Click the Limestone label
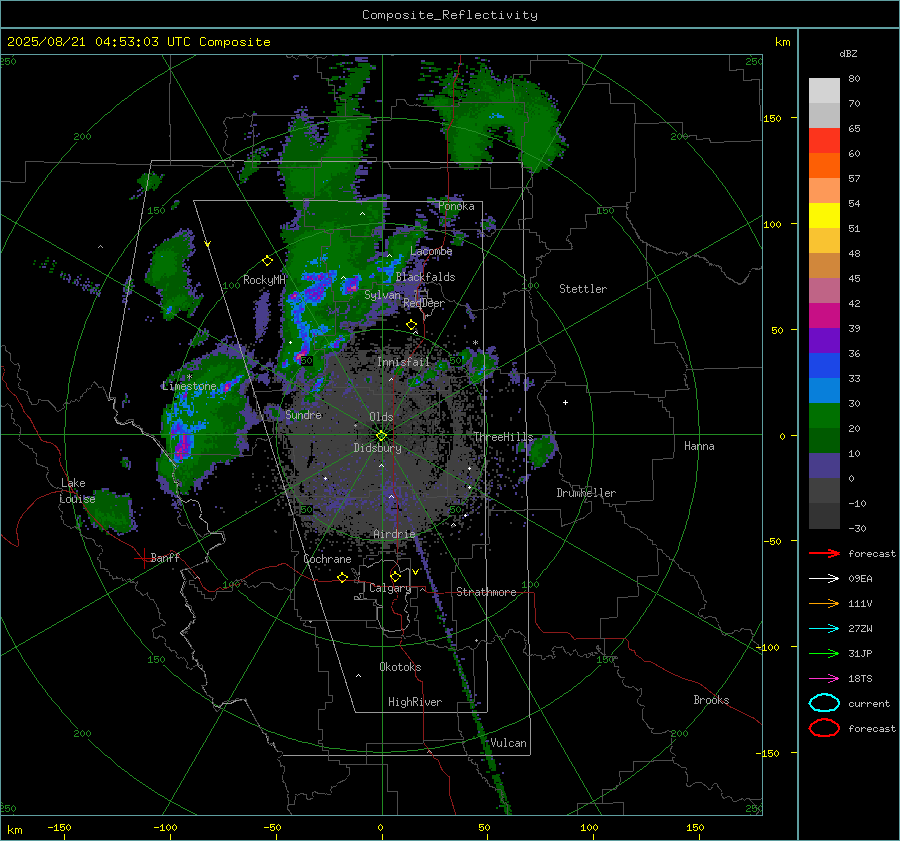 tap(189, 386)
